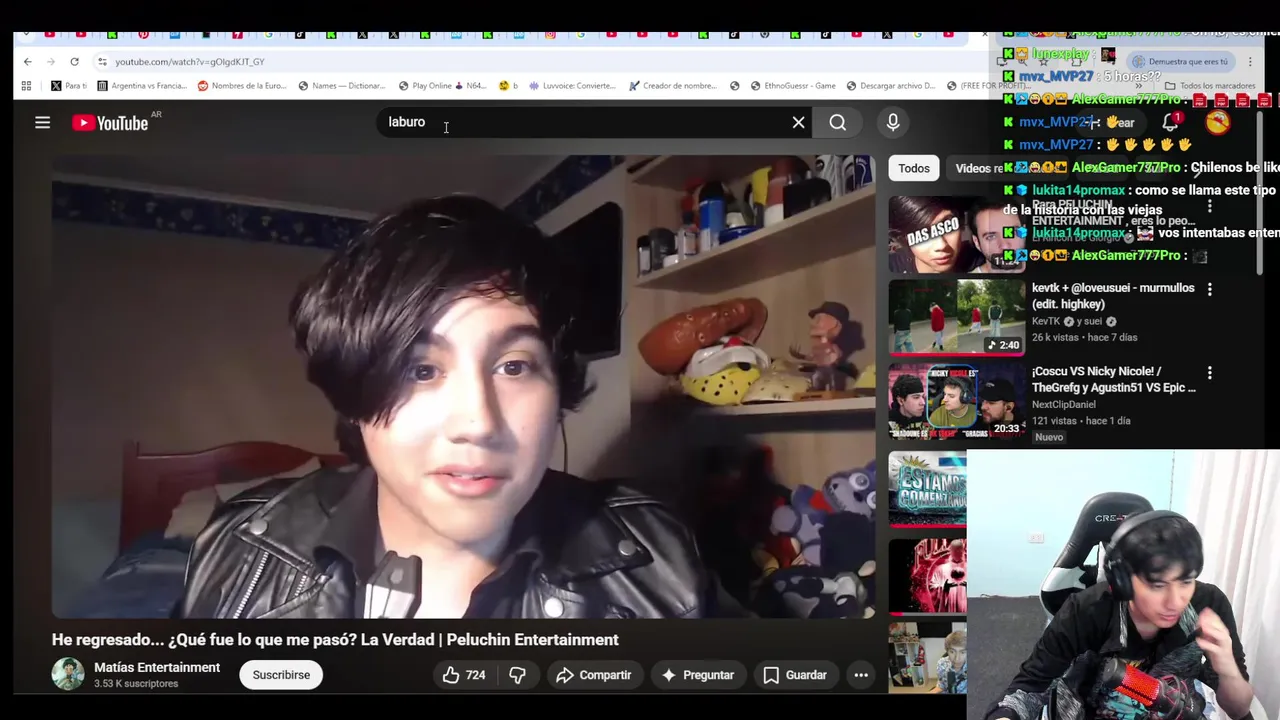
Task: Open 'Argentina vs Francia' bookmark
Action: pos(142,86)
